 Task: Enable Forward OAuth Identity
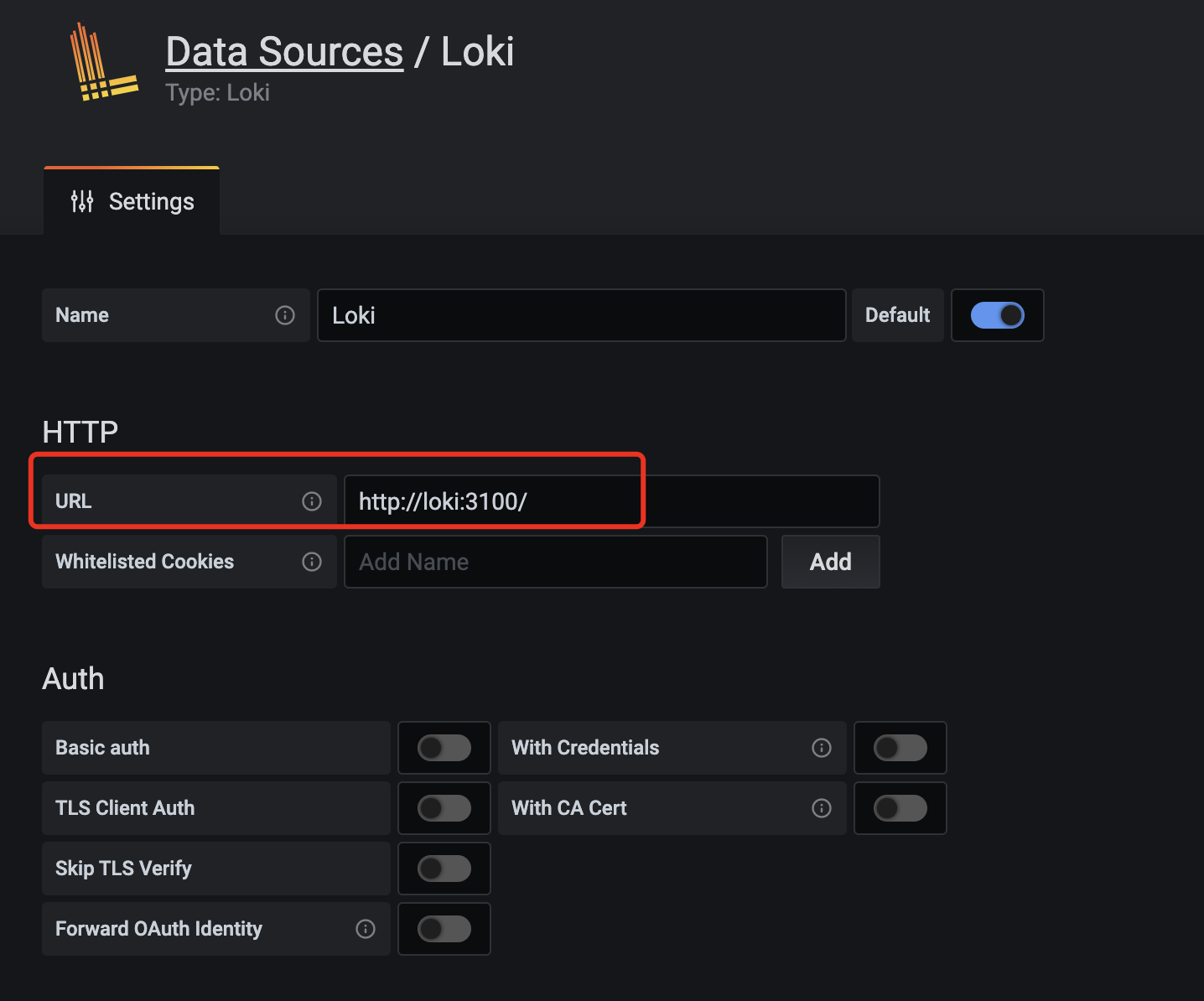[444, 929]
